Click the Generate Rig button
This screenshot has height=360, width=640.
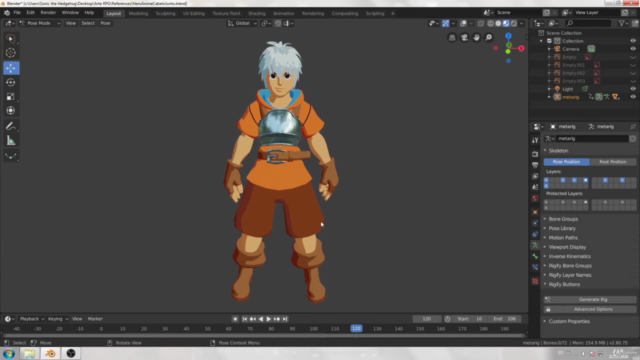pyautogui.click(x=590, y=300)
